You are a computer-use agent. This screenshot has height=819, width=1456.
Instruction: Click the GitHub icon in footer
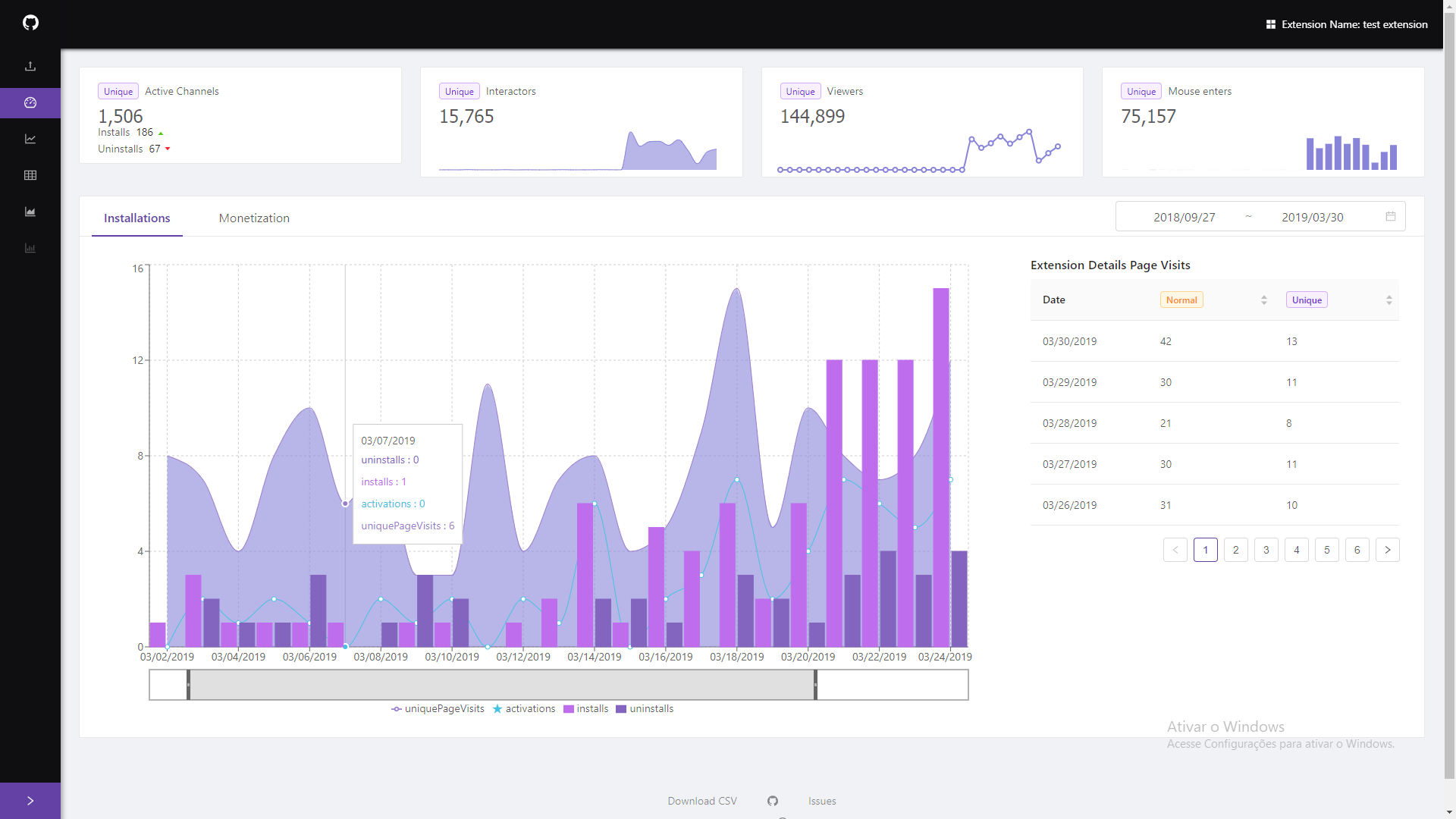click(773, 801)
